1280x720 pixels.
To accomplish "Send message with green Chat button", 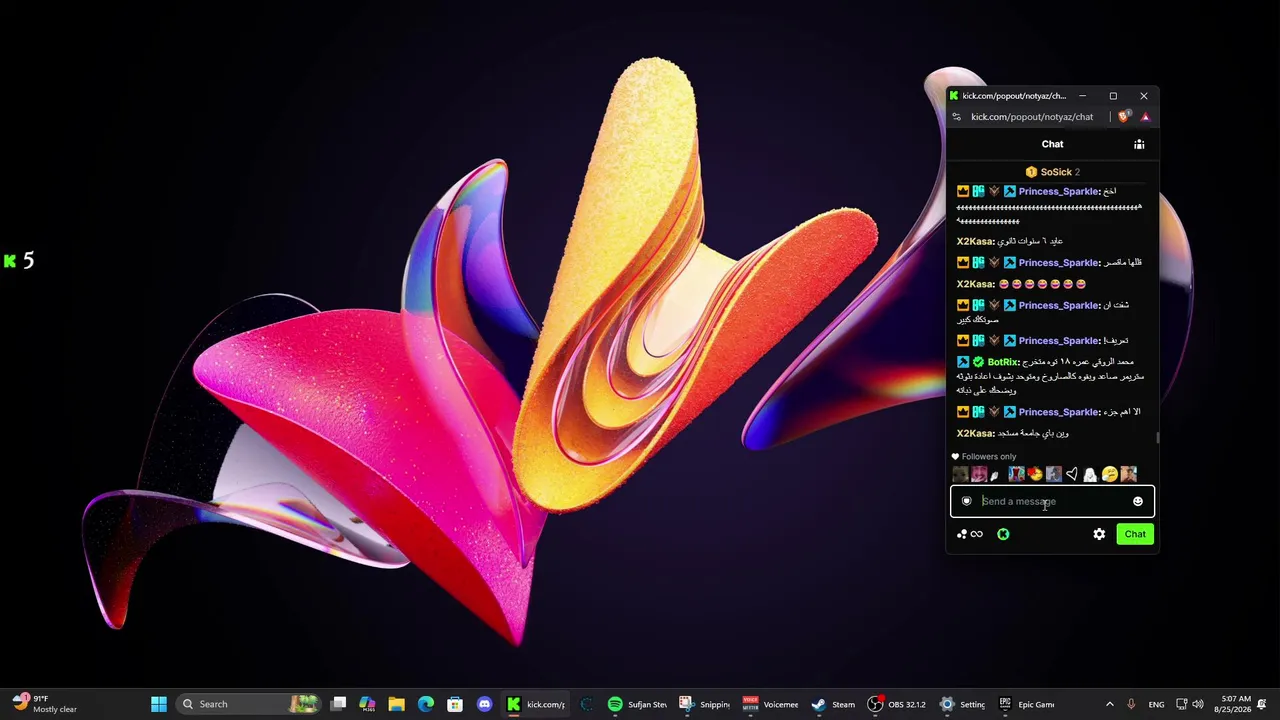I will coord(1135,534).
